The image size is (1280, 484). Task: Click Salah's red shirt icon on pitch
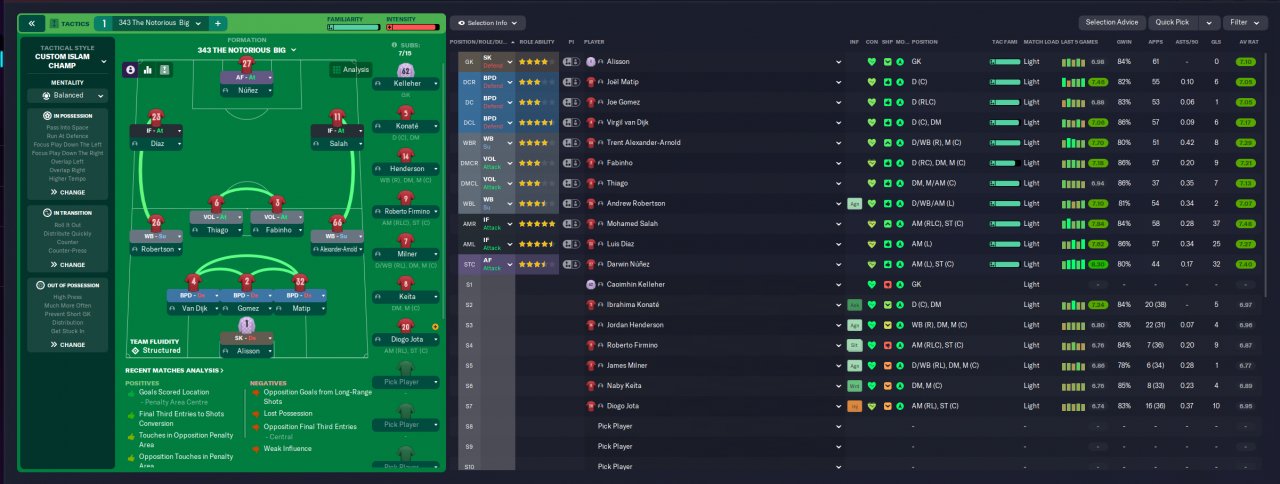point(337,117)
